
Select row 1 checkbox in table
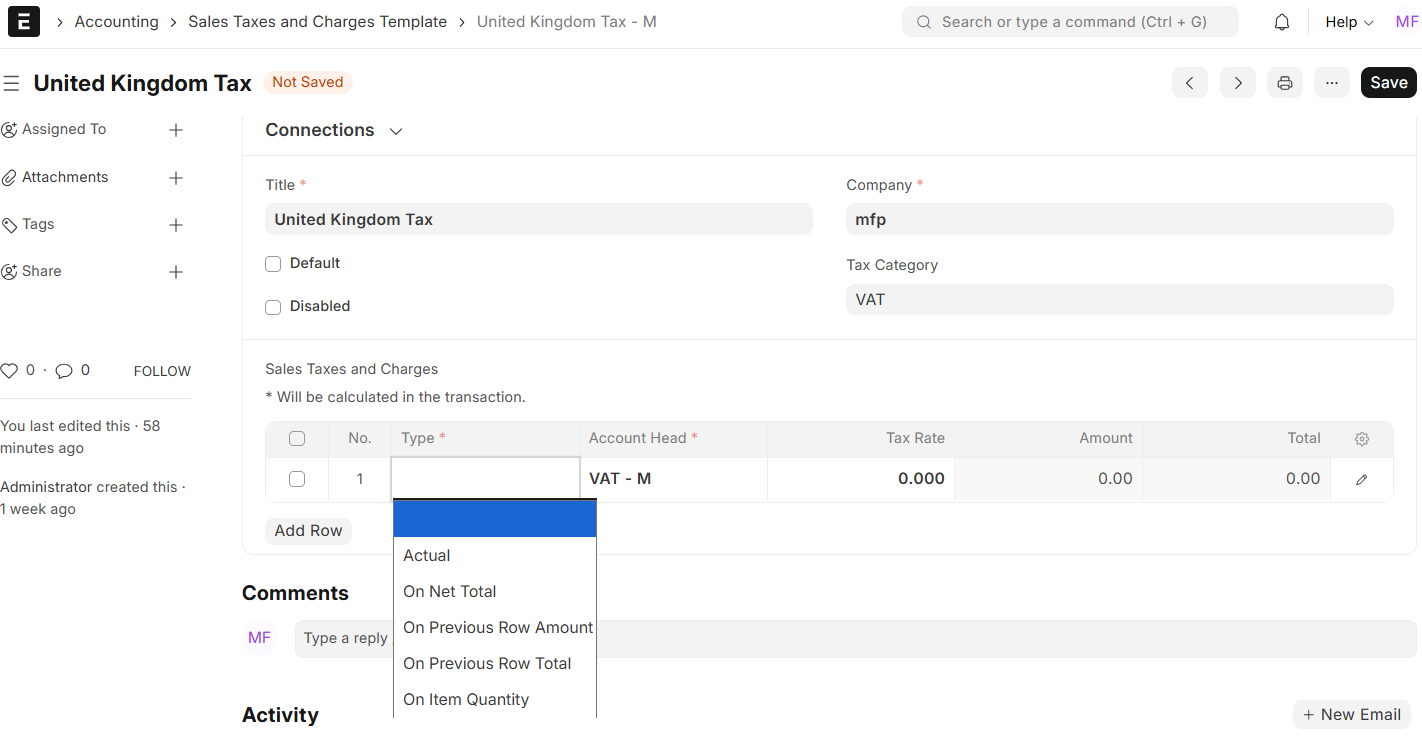tap(297, 479)
